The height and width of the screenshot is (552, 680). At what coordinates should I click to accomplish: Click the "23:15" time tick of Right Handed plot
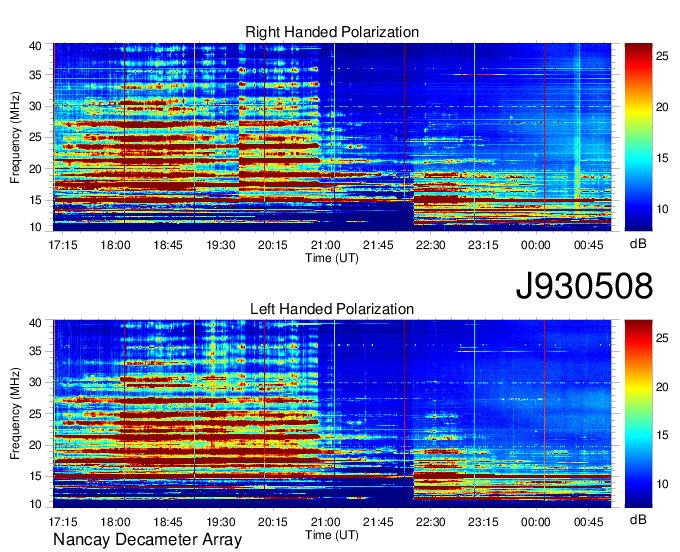[x=483, y=245]
